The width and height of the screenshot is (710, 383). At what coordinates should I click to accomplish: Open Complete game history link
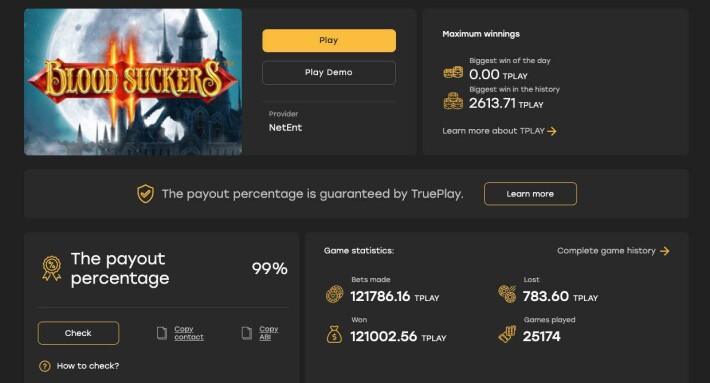pos(606,251)
